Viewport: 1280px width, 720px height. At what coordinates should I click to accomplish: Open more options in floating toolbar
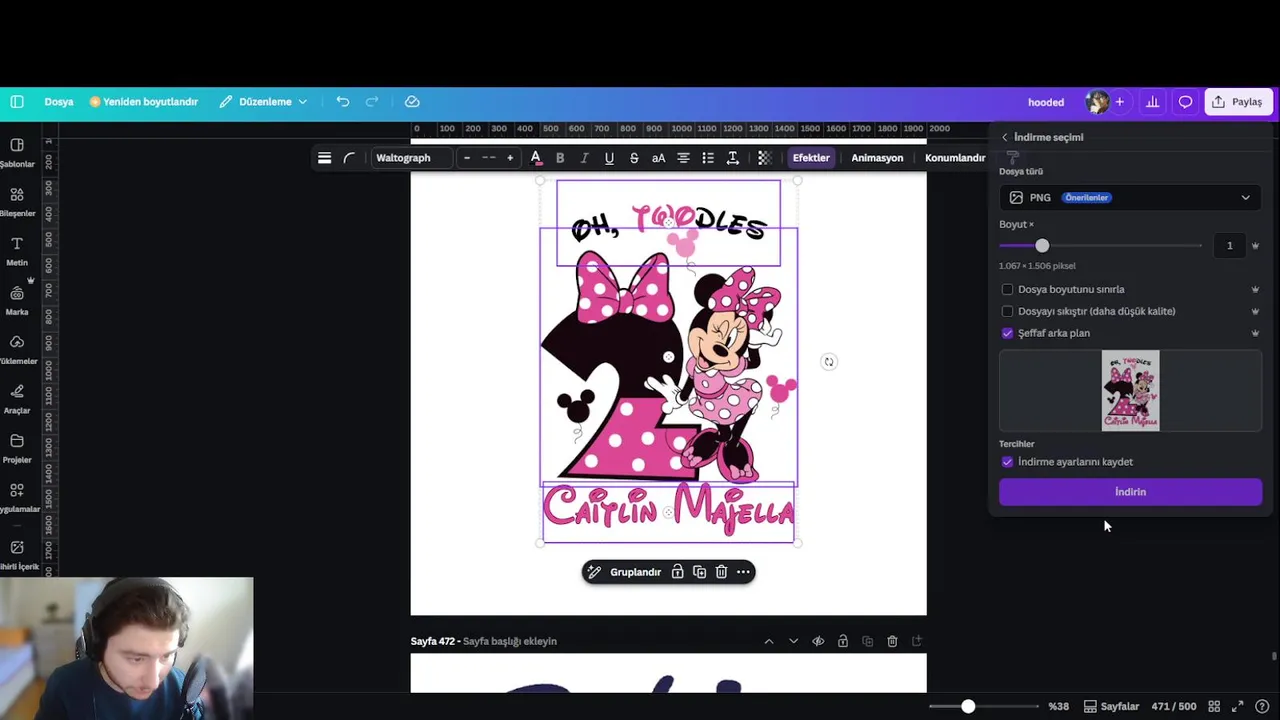pos(743,572)
